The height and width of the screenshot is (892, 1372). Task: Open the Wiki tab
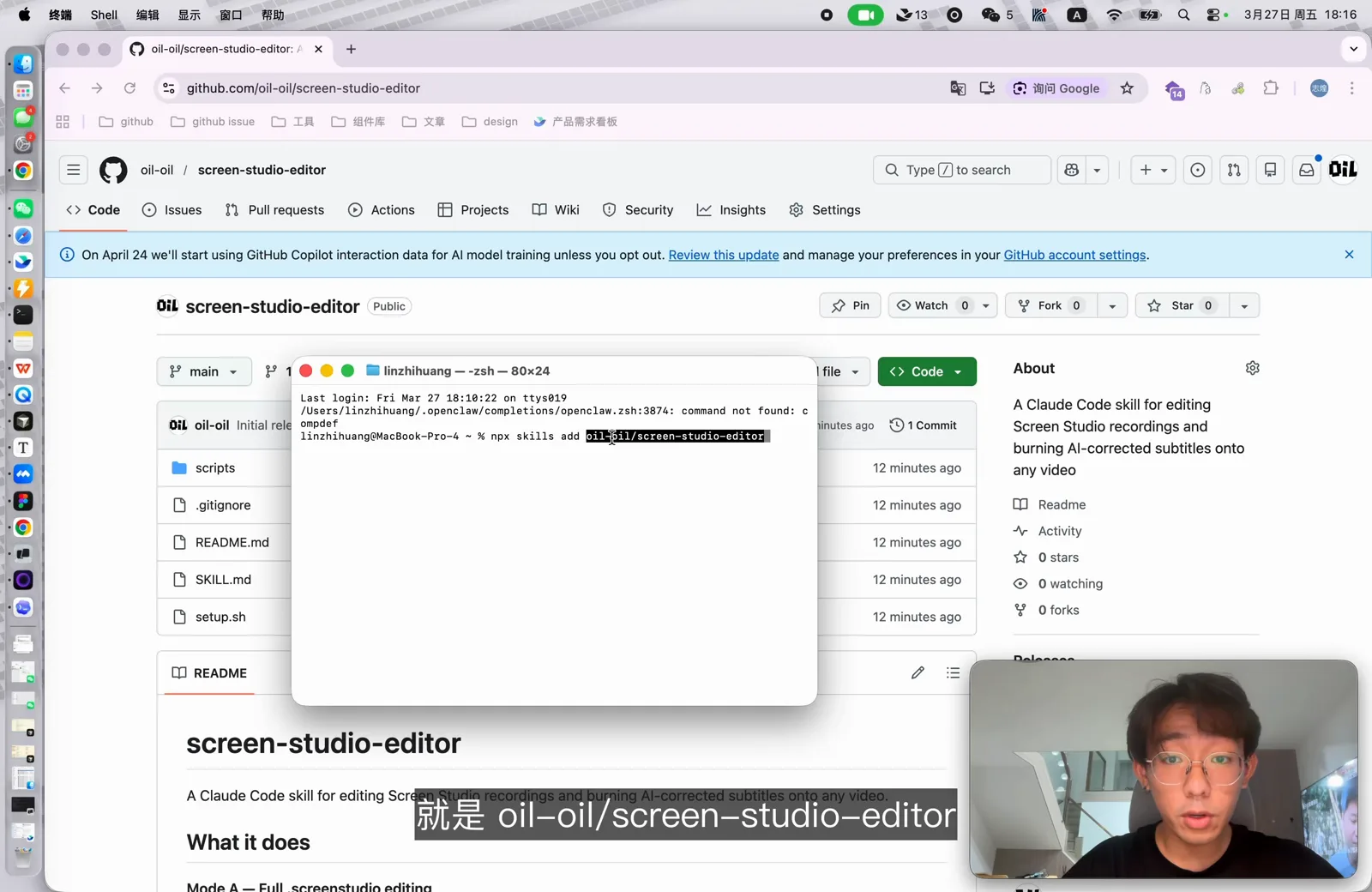556,210
